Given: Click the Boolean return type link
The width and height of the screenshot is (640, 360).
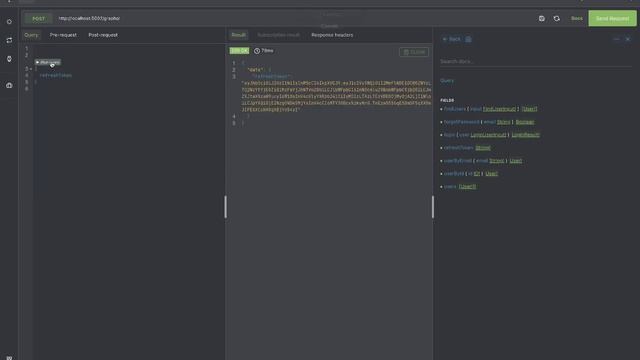Looking at the screenshot, I should pyautogui.click(x=525, y=122).
